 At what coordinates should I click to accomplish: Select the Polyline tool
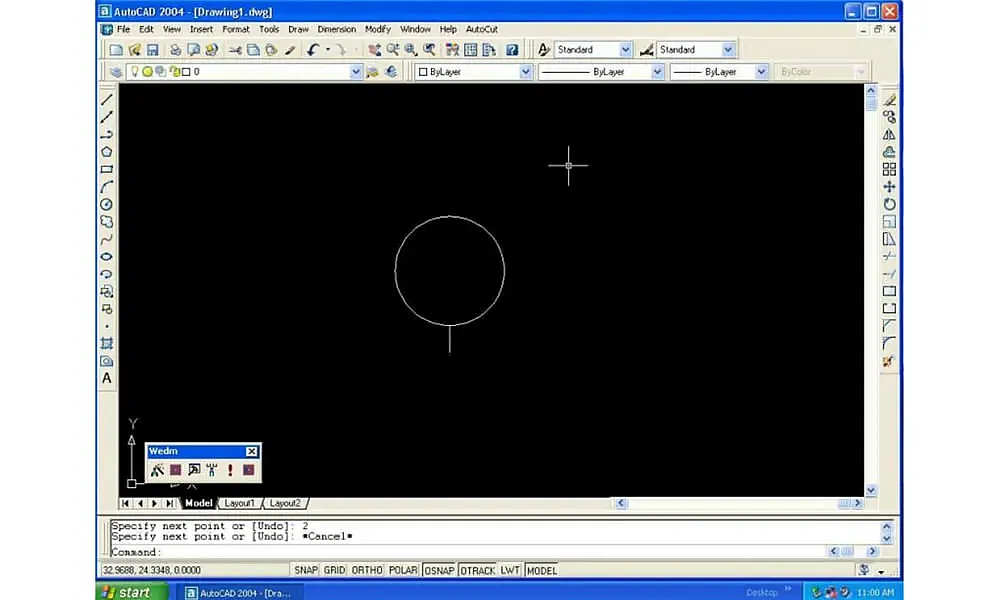pos(107,135)
